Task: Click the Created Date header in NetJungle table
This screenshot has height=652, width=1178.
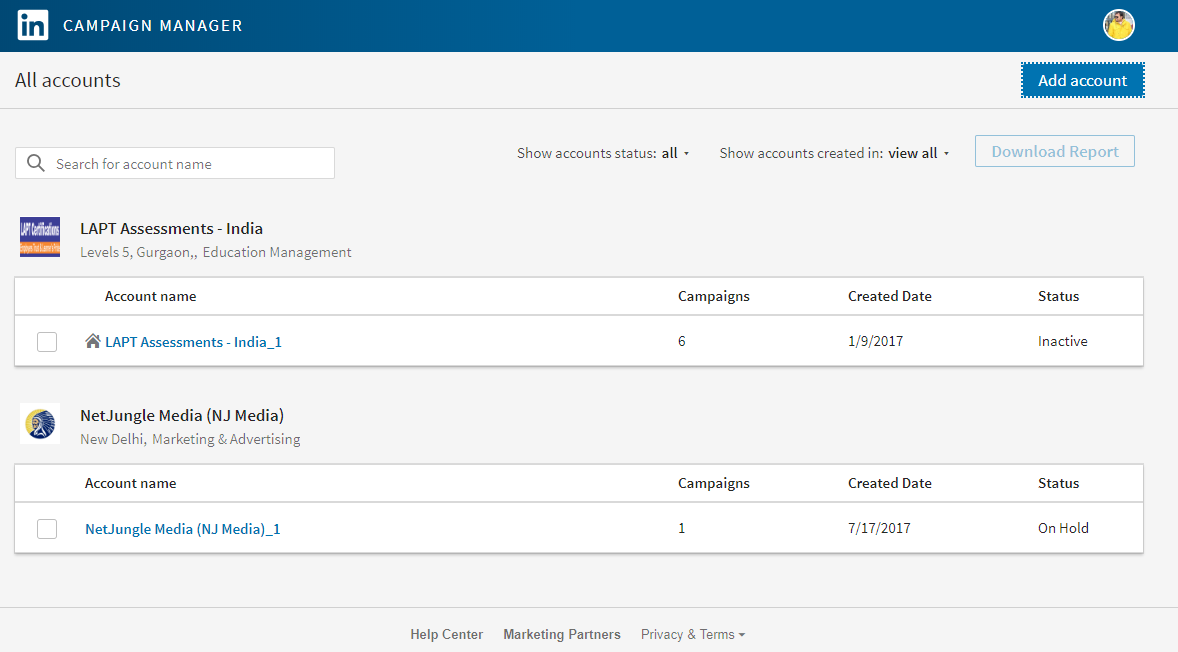Action: (x=890, y=483)
